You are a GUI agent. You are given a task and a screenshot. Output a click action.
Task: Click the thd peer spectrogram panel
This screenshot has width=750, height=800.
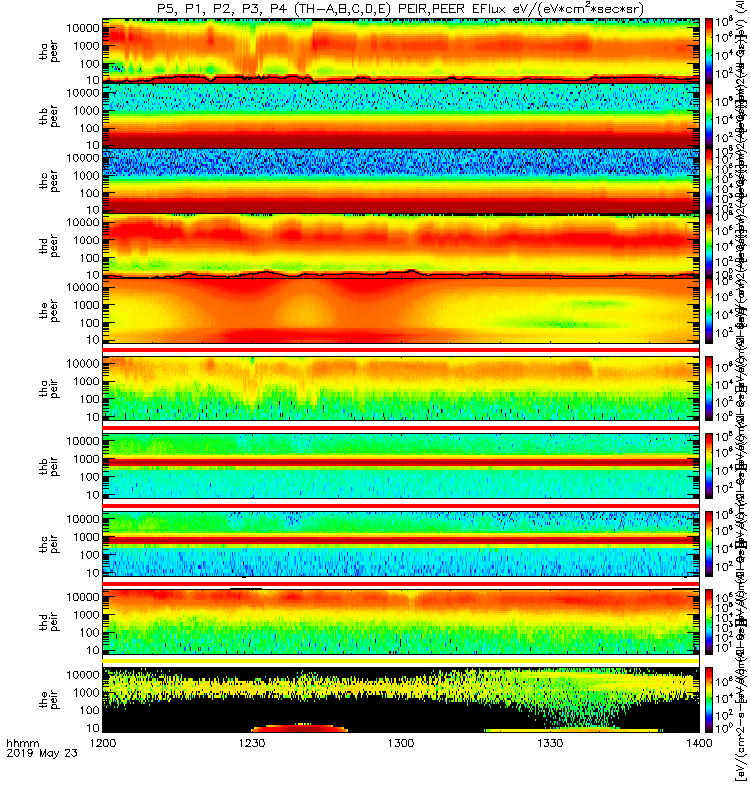[401, 246]
